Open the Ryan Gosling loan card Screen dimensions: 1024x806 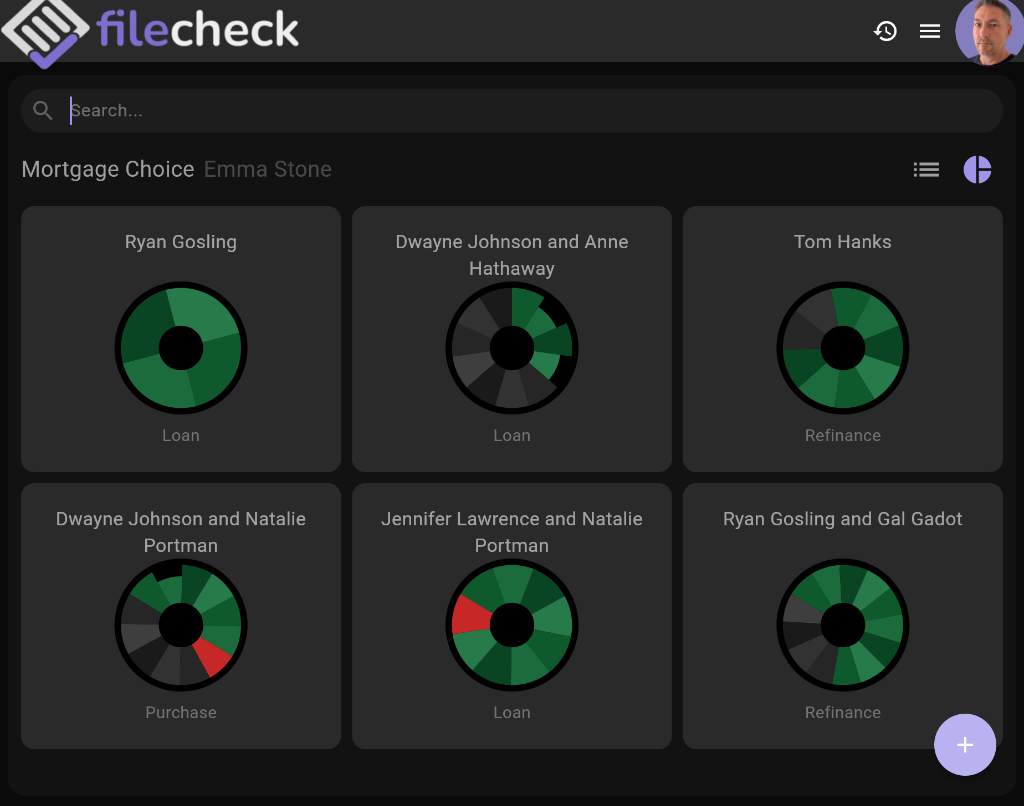point(181,339)
